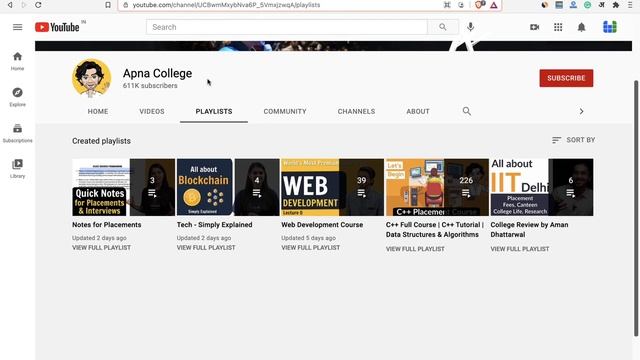Open notifications bell
Screen dimensions: 640x360
tap(581, 27)
